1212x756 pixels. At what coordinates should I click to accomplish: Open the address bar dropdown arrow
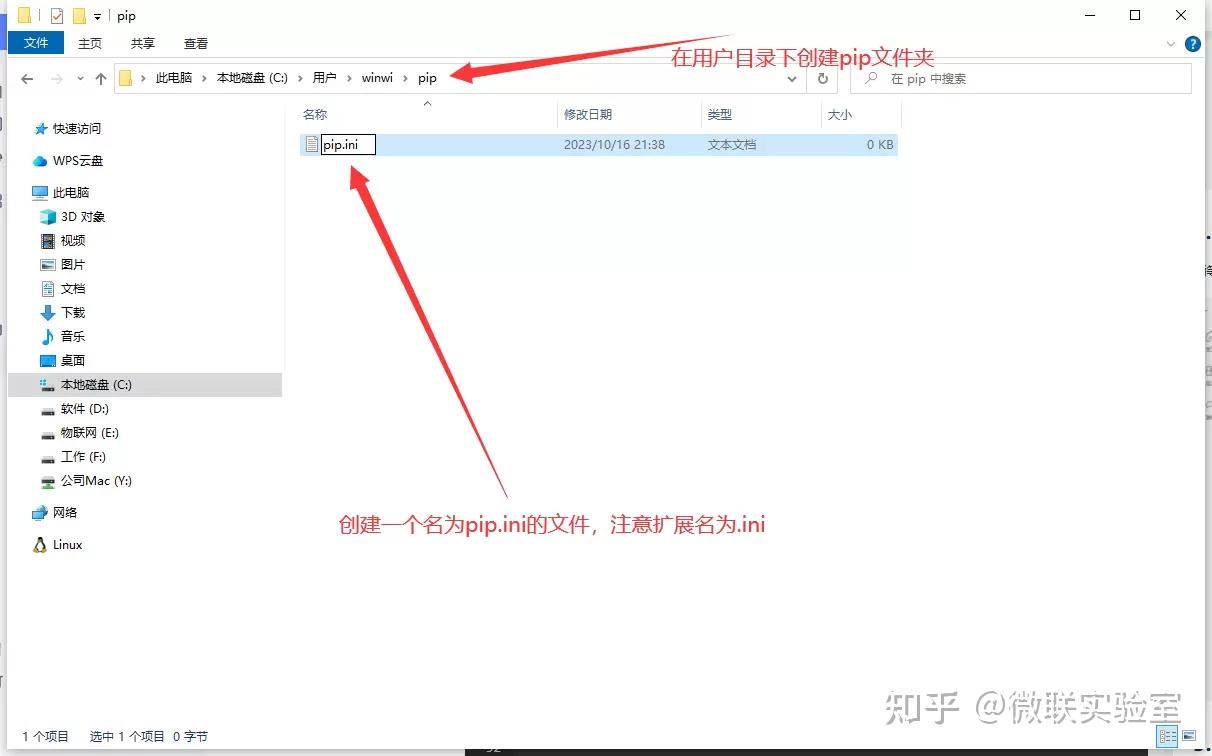pyautogui.click(x=793, y=79)
